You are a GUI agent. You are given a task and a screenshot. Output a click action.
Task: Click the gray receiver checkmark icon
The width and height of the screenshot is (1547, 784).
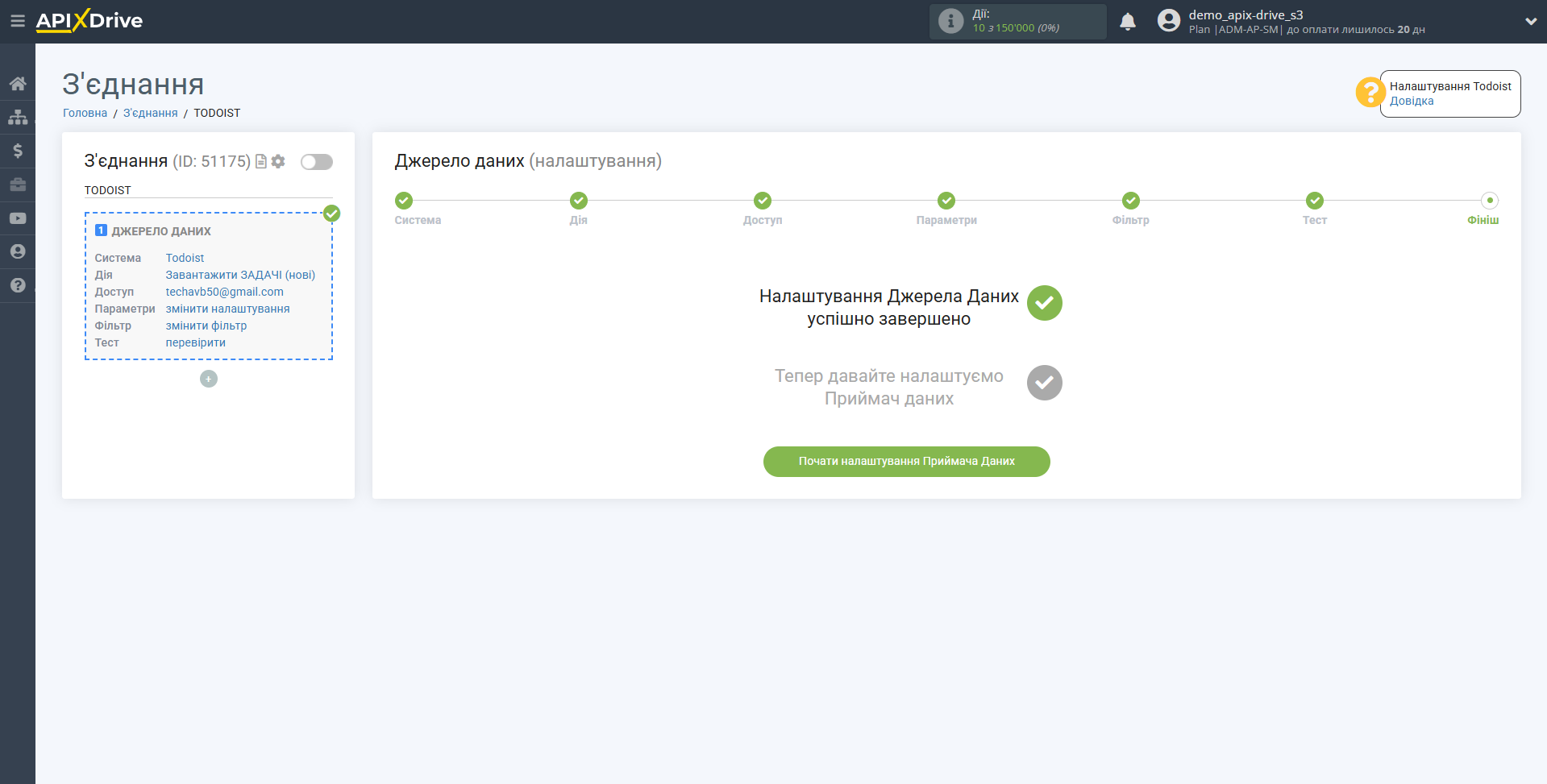click(1045, 383)
